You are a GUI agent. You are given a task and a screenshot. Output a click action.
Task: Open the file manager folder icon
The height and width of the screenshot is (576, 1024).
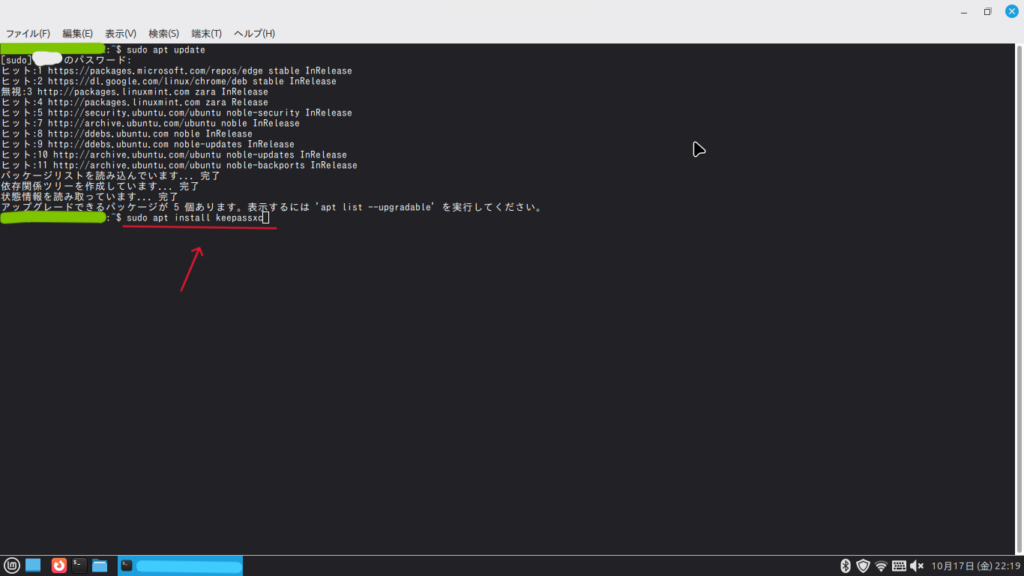100,566
